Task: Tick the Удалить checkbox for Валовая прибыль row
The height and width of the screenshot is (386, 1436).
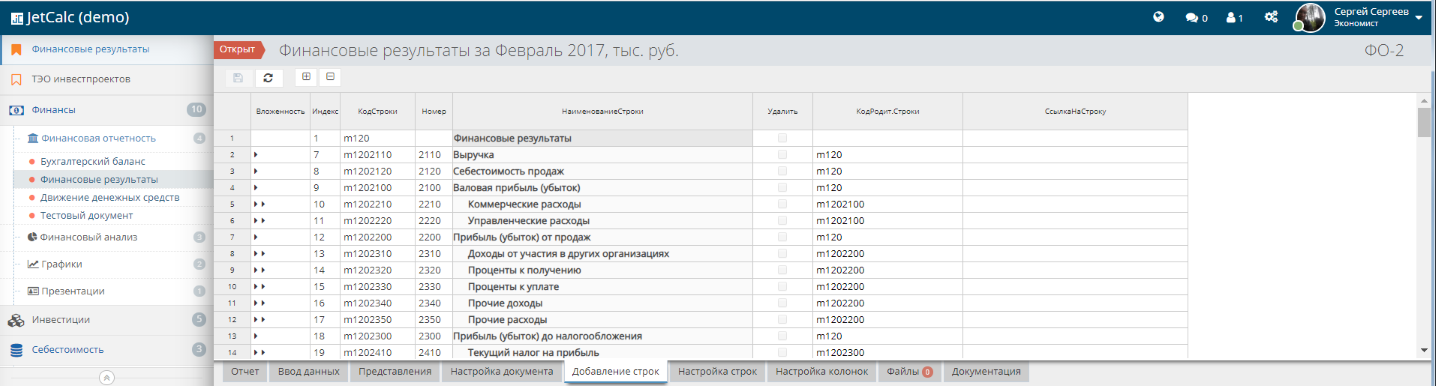Action: point(782,188)
